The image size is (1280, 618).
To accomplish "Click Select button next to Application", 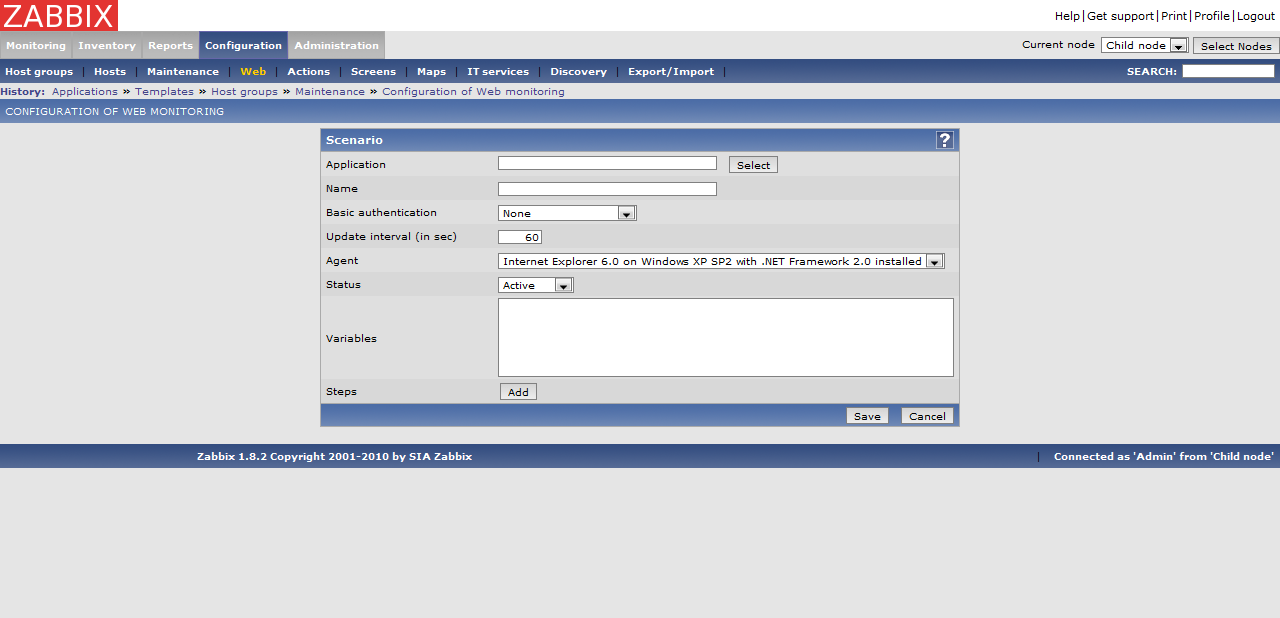I will tap(753, 165).
